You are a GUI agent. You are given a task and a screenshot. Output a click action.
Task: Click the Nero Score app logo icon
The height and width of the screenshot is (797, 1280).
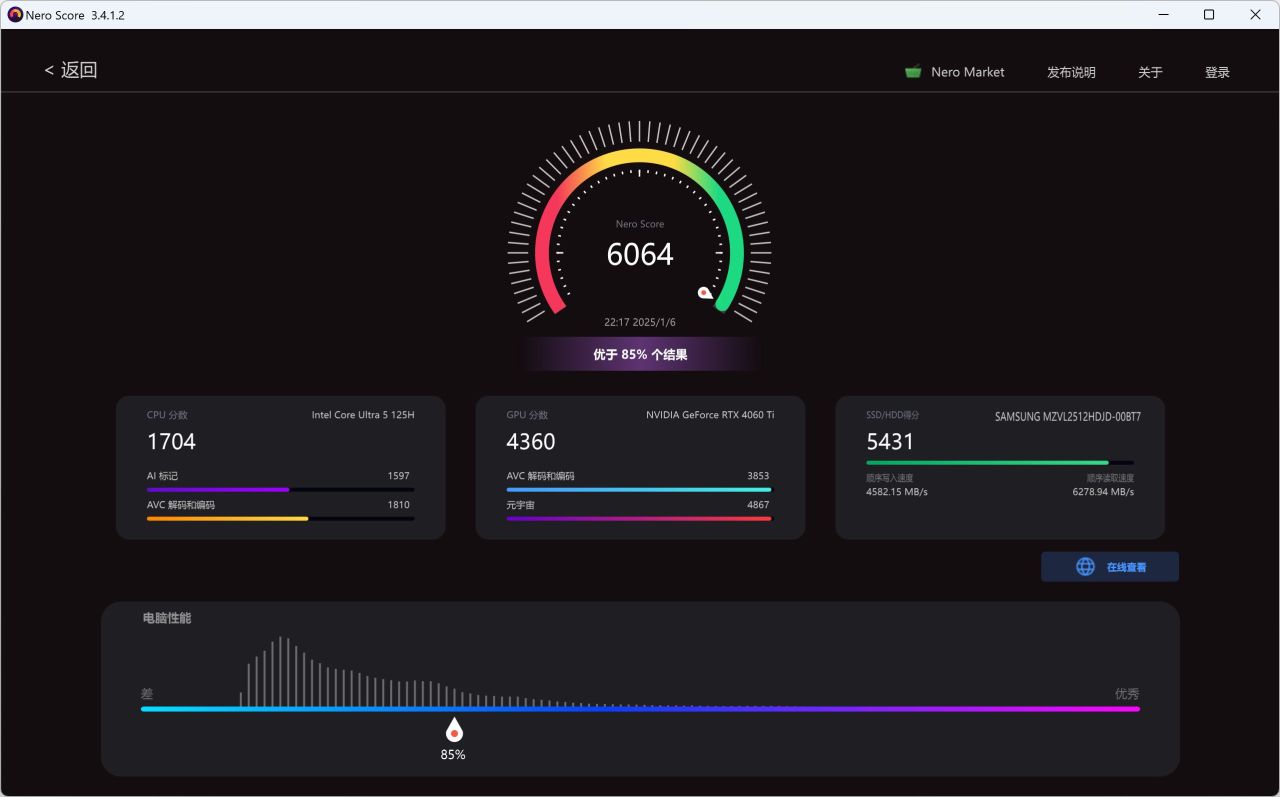tap(15, 15)
